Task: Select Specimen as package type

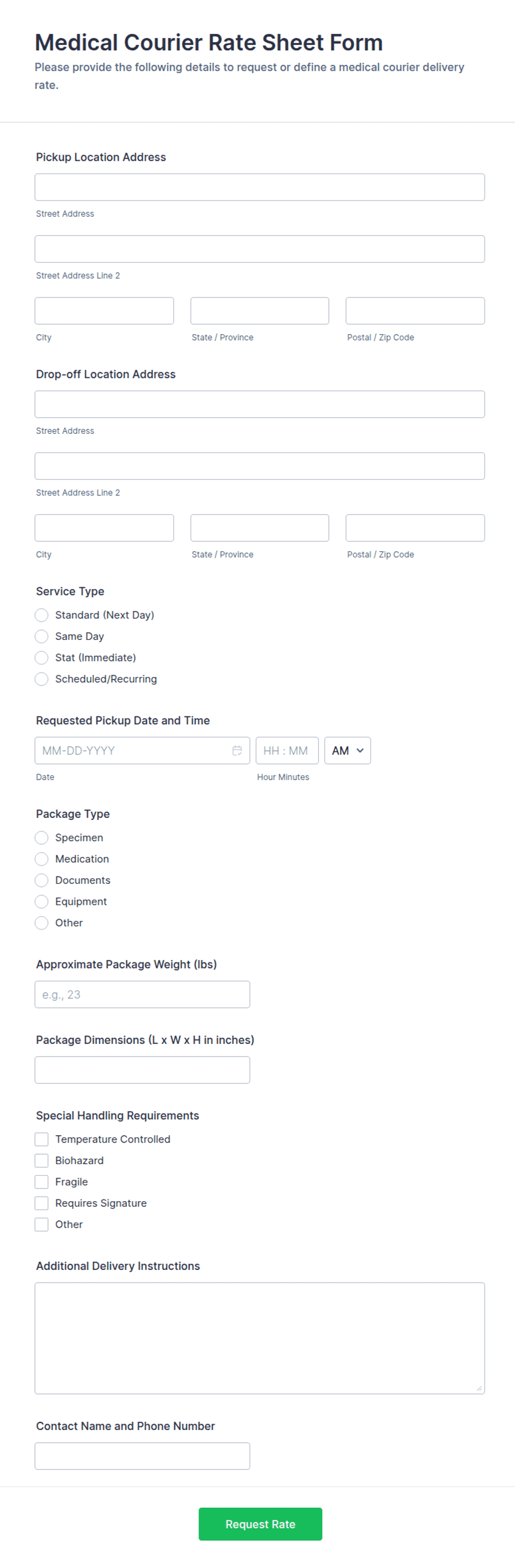Action: pos(42,838)
